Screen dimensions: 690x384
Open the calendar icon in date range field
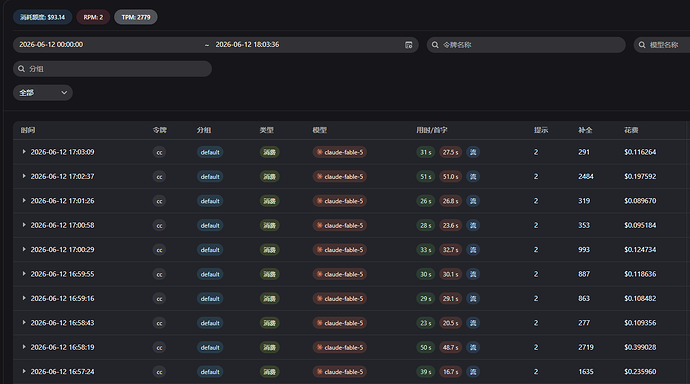408,45
